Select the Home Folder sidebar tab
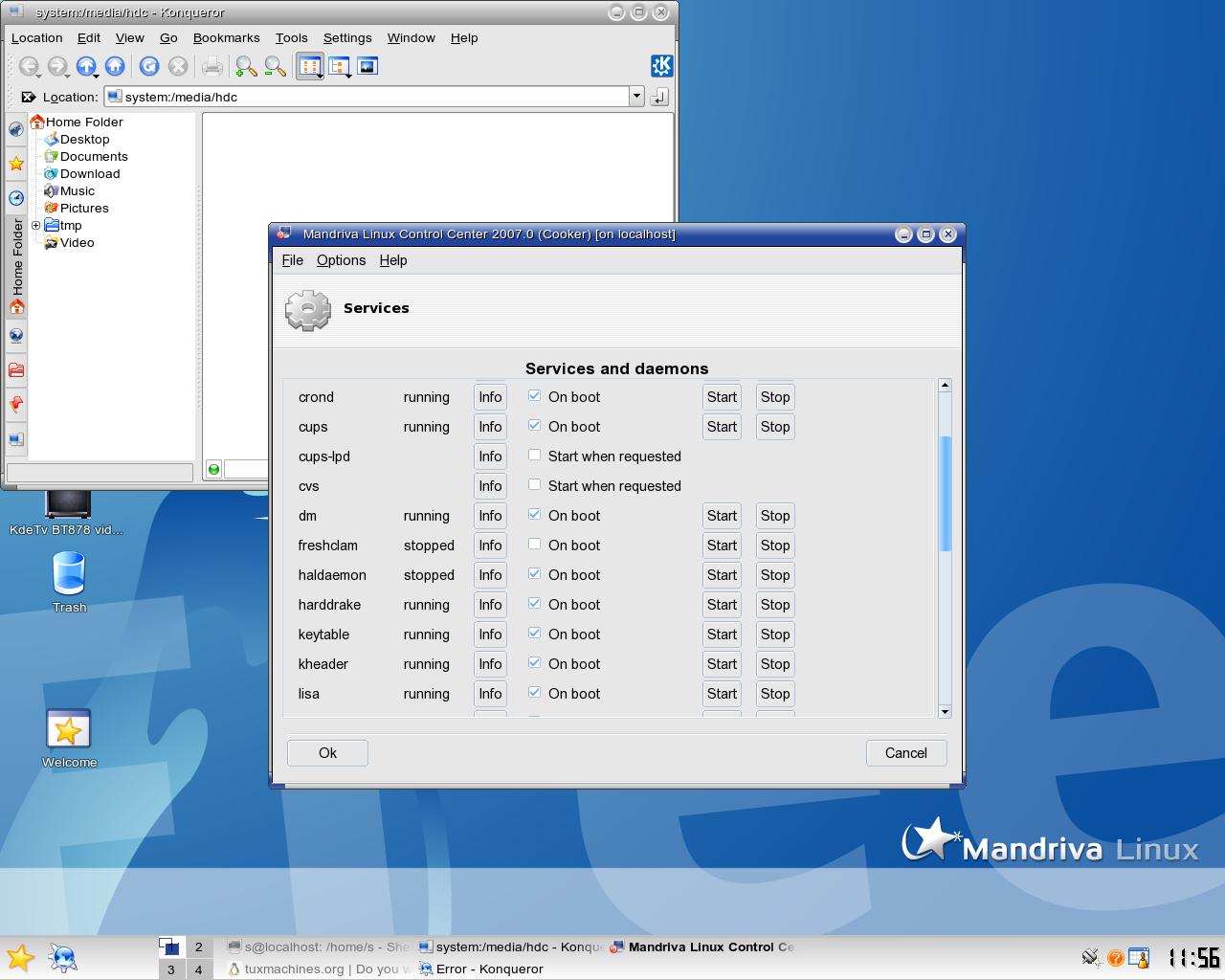The image size is (1225, 980). click(16, 267)
